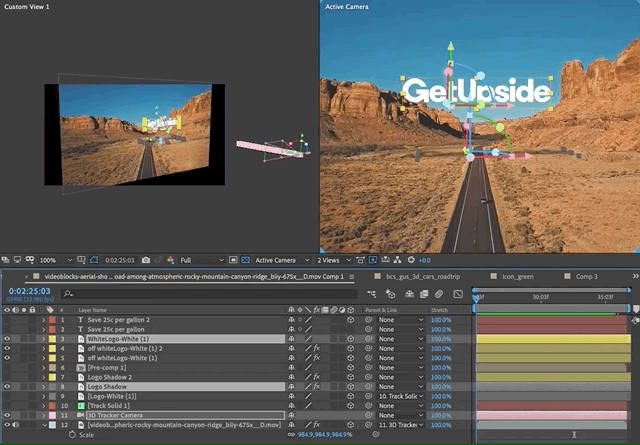The width and height of the screenshot is (640, 445).
Task: Show the Logo Shadow 2 layer
Action: (x=7, y=377)
